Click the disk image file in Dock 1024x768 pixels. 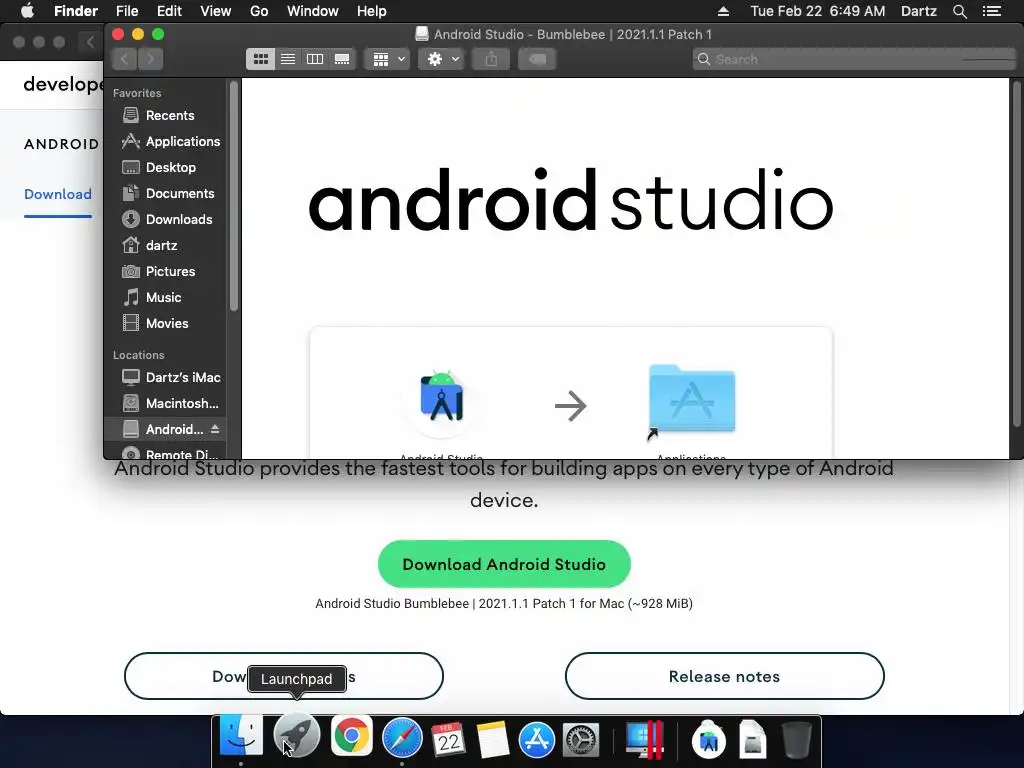(x=752, y=739)
